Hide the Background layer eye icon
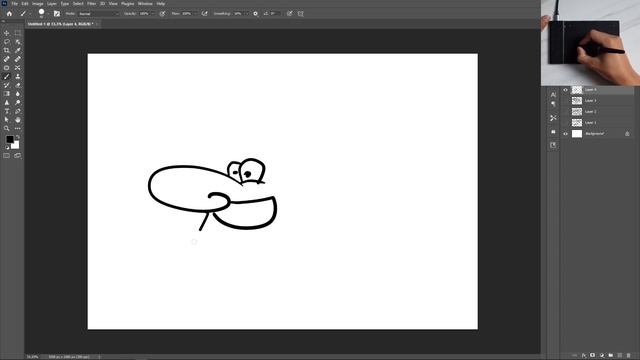The width and height of the screenshot is (640, 360). coord(565,134)
